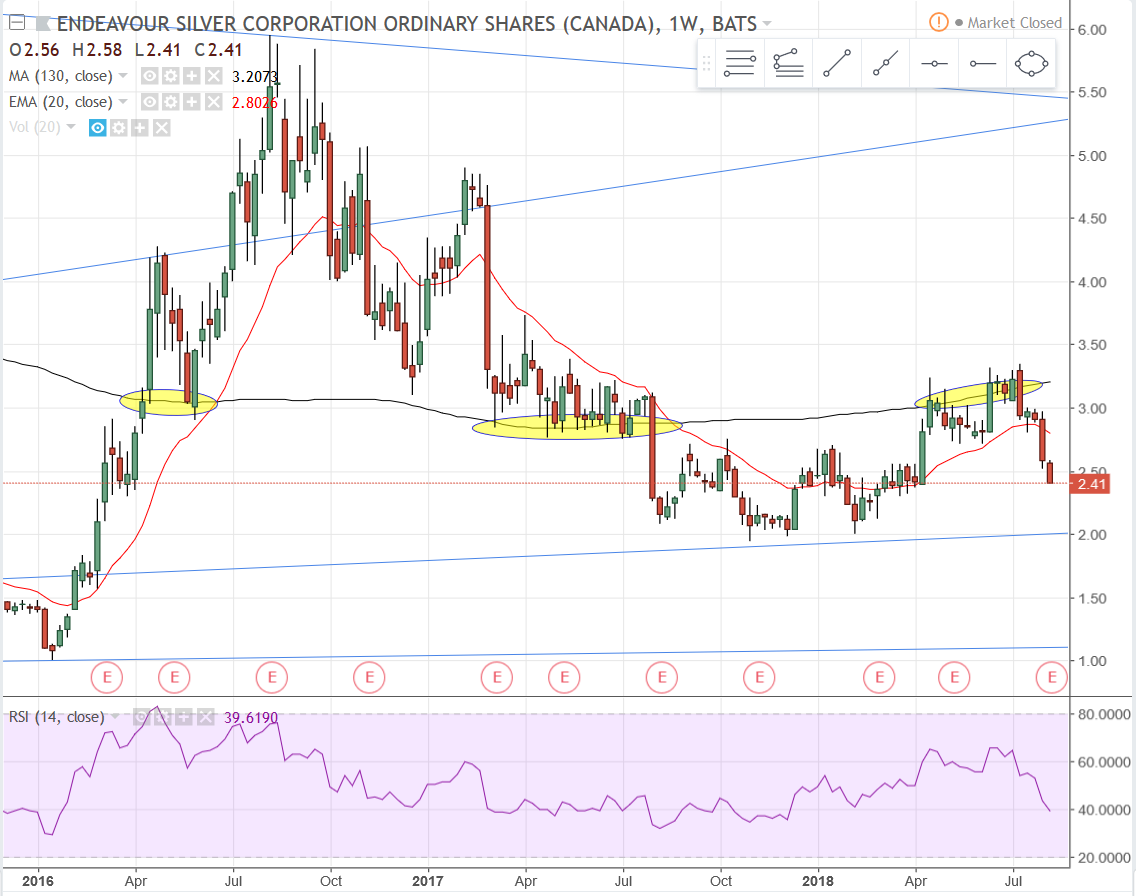This screenshot has height=896, width=1136.
Task: Open settings for the MA indicator
Action: click(x=170, y=76)
